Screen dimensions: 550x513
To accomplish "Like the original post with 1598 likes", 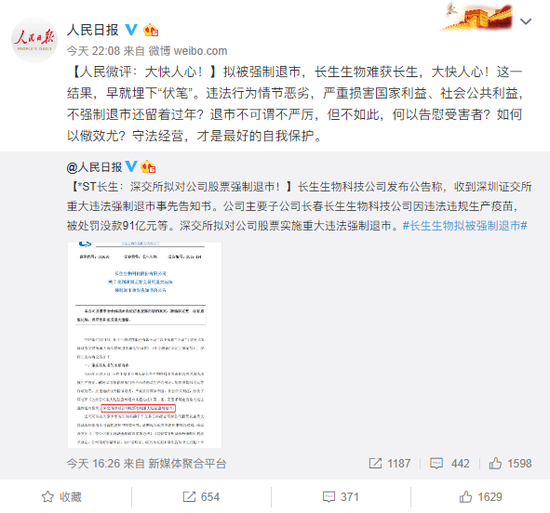I will point(510,464).
